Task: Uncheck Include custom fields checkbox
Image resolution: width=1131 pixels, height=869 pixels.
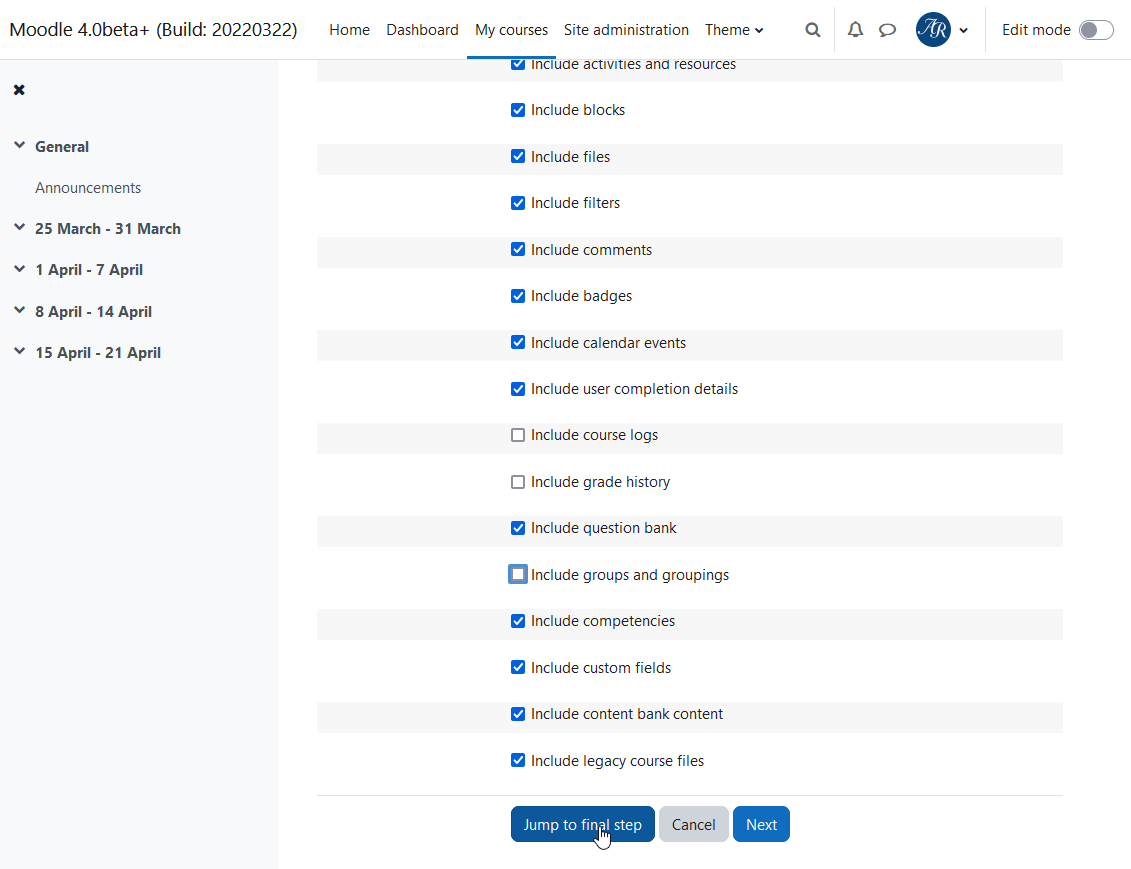Action: click(518, 668)
